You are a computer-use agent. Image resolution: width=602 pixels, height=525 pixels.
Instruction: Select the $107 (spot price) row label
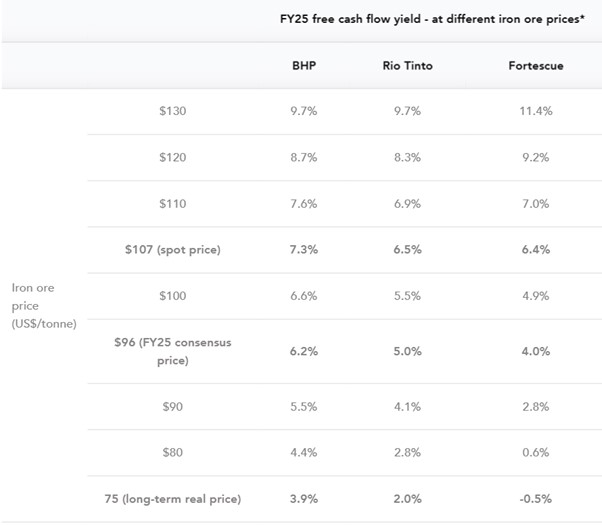point(173,250)
